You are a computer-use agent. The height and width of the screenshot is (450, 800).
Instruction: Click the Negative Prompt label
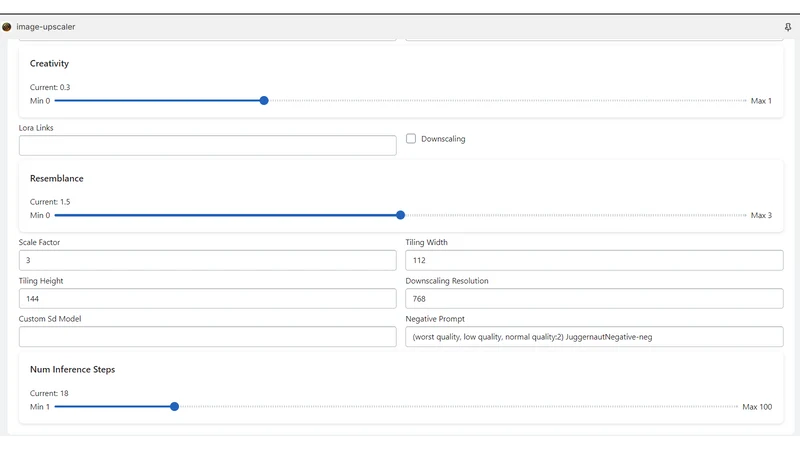pos(435,319)
